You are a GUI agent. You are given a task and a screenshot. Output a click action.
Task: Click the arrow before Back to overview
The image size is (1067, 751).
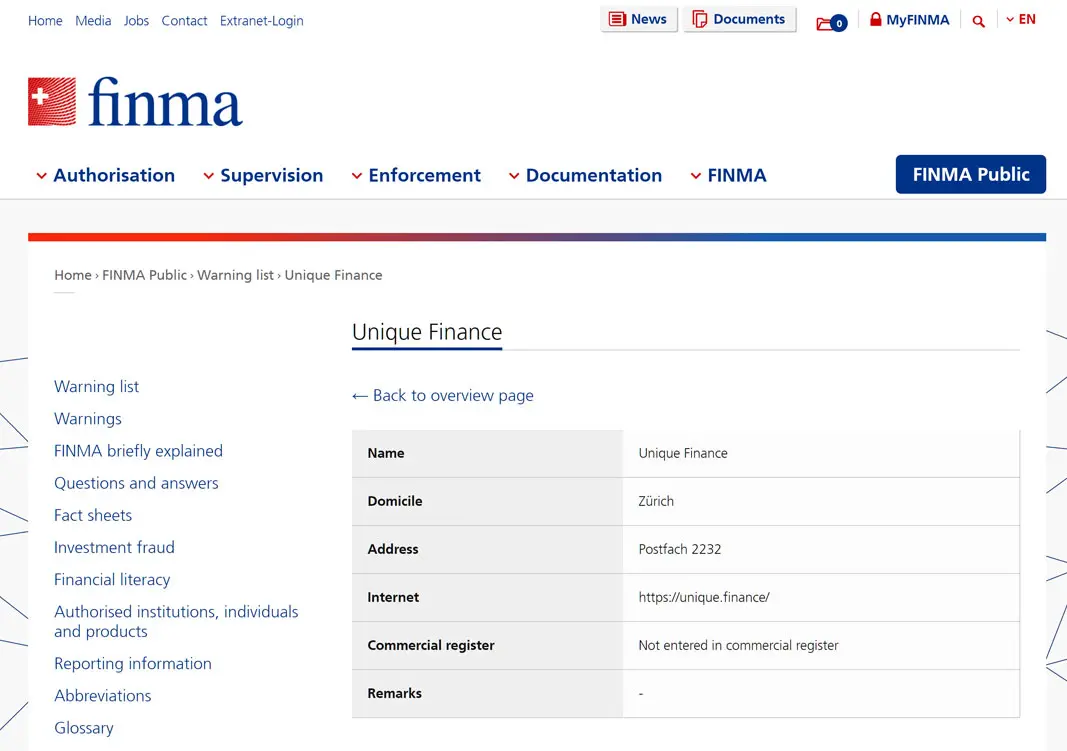point(359,396)
